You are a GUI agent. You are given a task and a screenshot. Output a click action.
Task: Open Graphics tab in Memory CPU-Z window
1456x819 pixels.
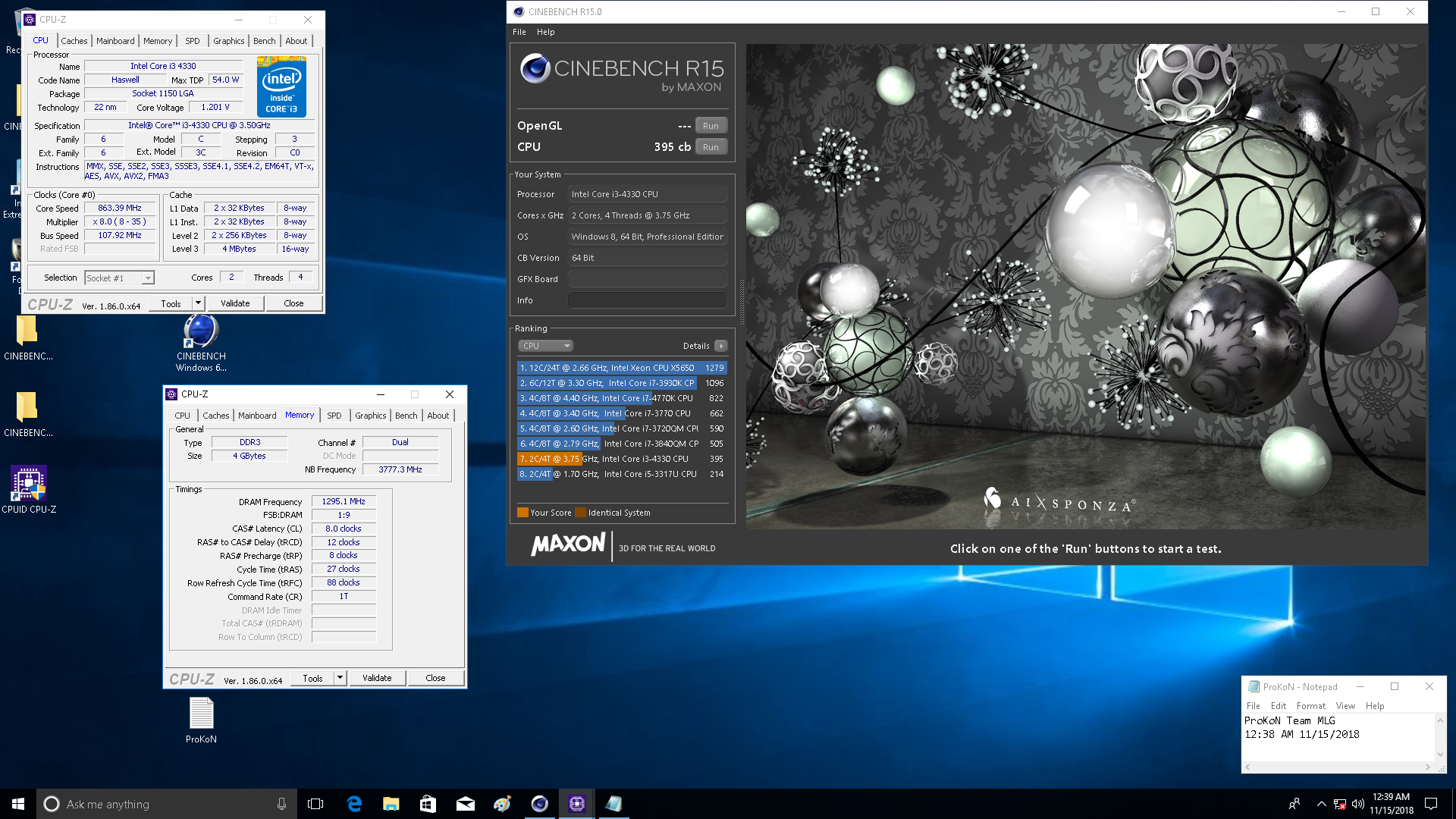(371, 416)
